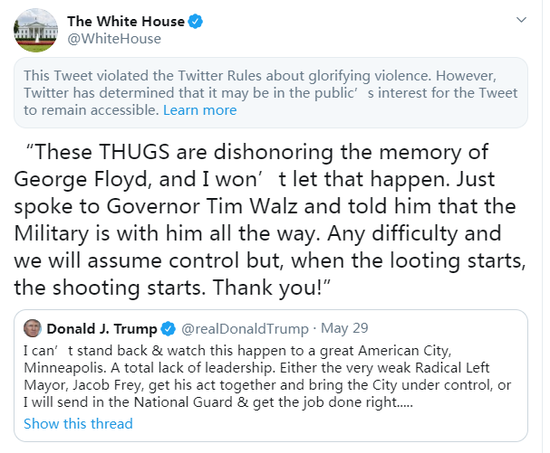Click George Floyd in the tweet text
Image resolution: width=550 pixels, height=453 pixels.
tap(83, 179)
